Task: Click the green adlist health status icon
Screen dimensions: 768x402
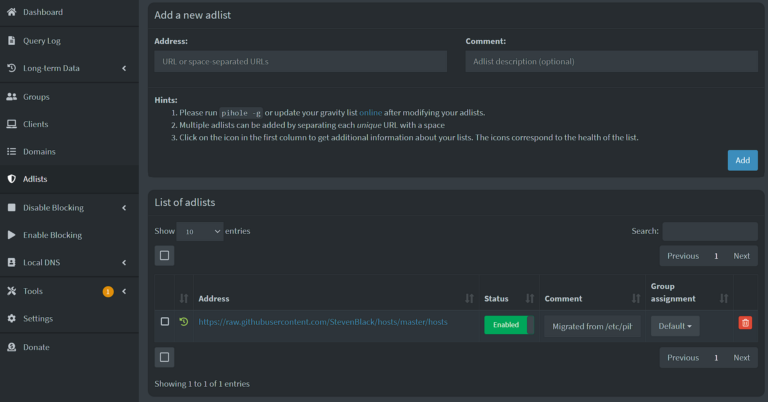Action: point(183,322)
